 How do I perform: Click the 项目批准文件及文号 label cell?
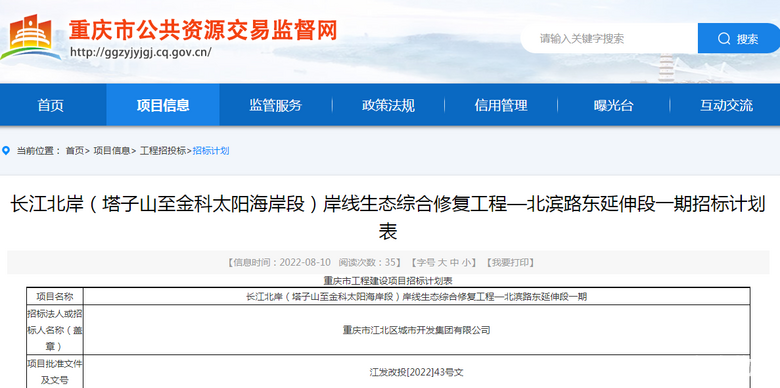(x=55, y=372)
